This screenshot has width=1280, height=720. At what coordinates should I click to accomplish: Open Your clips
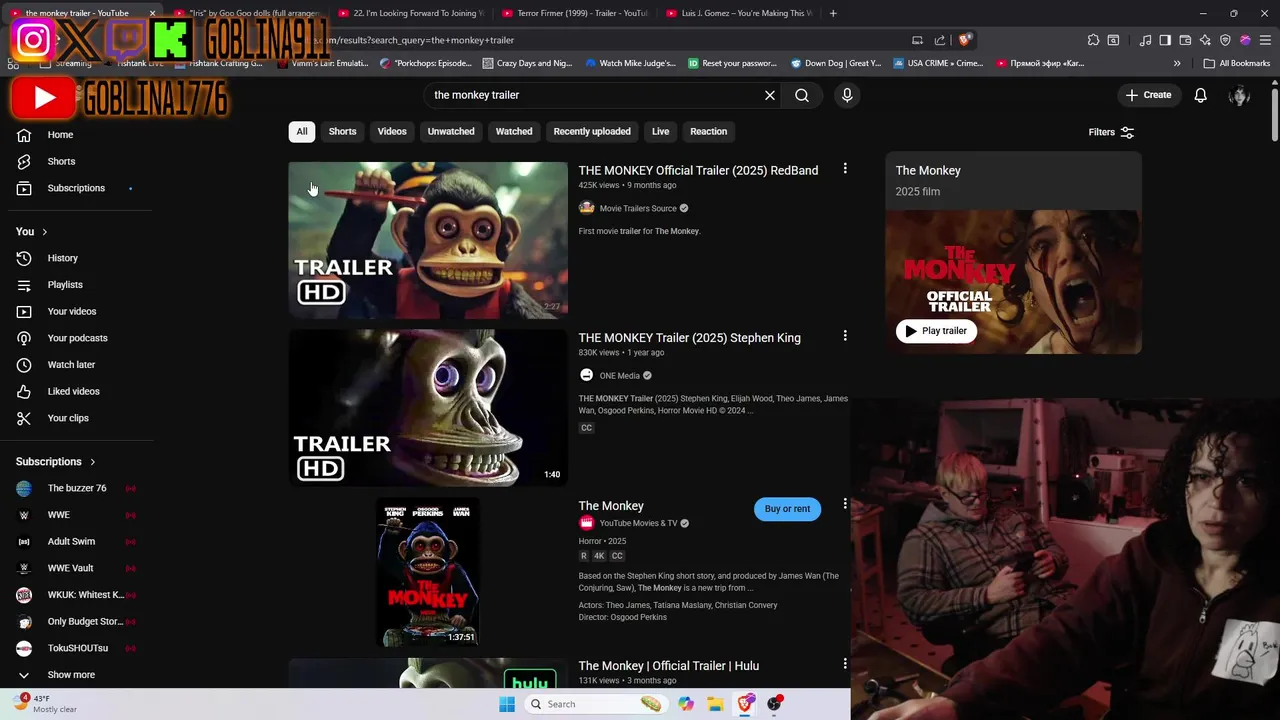(68, 418)
